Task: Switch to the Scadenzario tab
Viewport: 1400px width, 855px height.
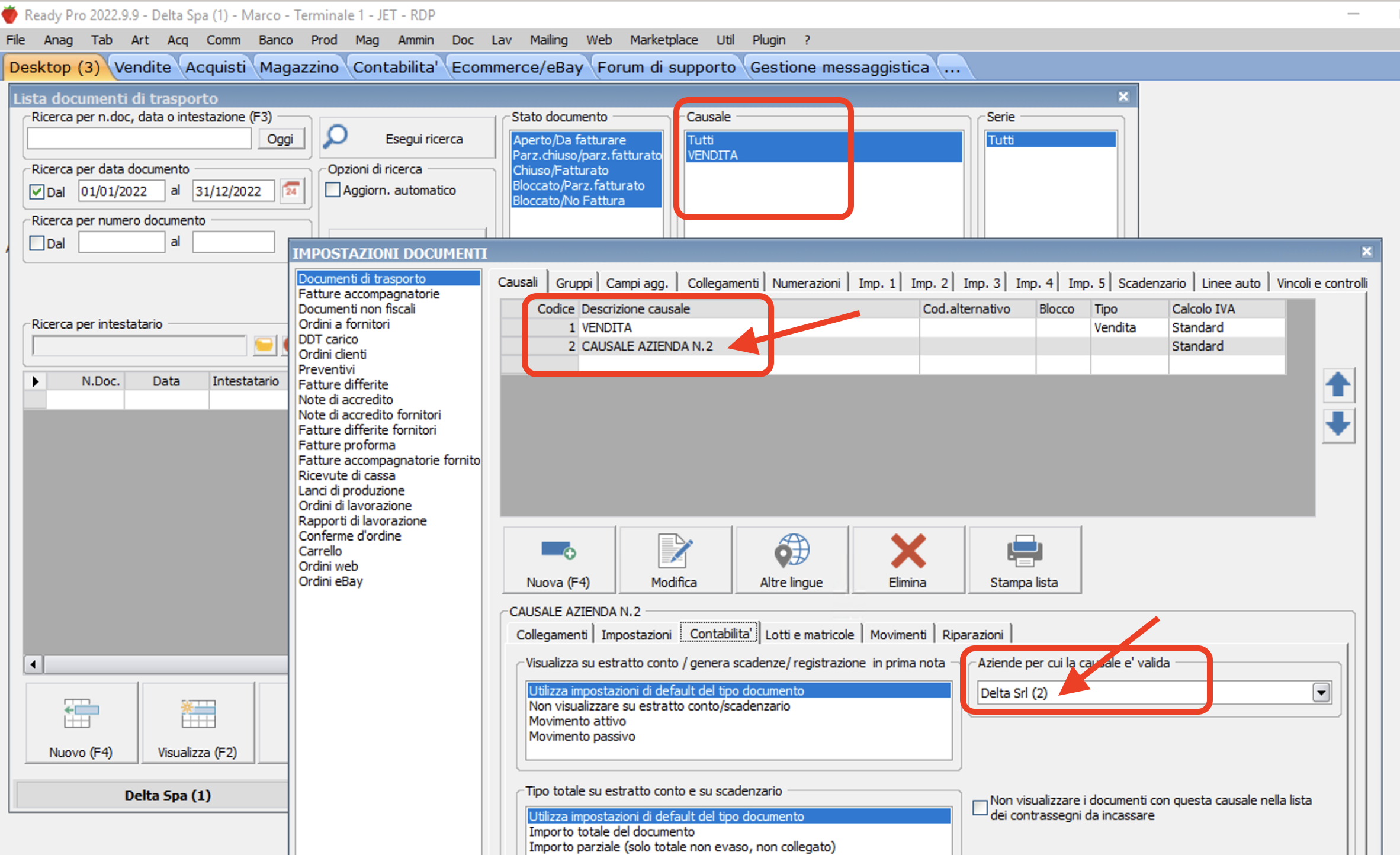Action: click(1151, 283)
